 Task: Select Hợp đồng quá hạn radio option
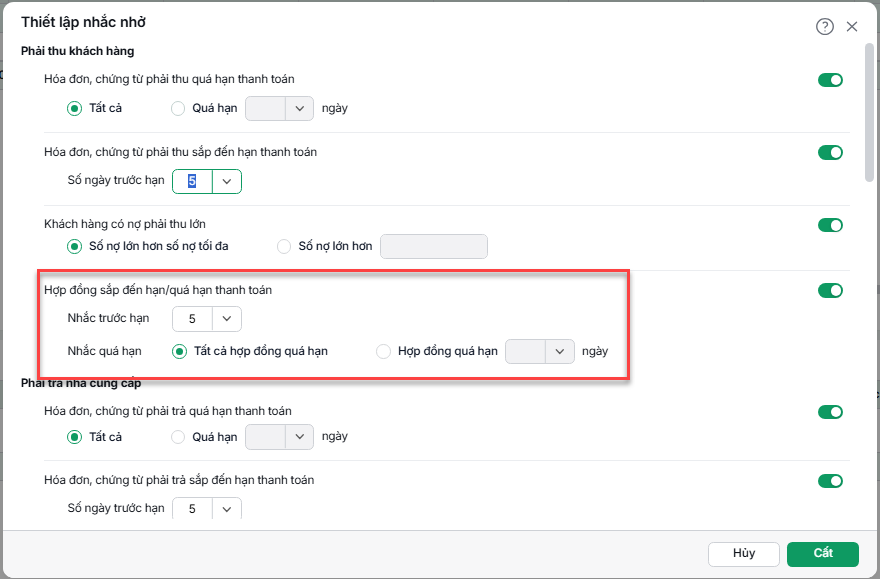click(383, 352)
